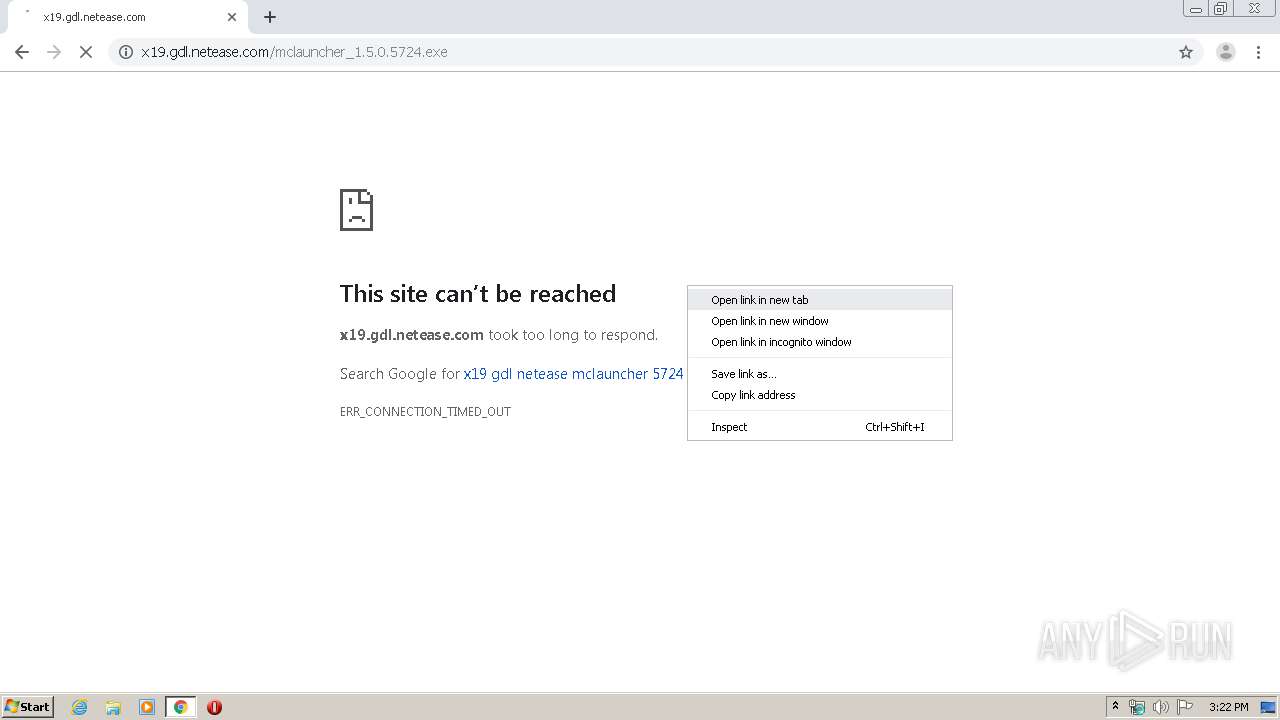
Task: Open Action Center flag icon
Action: coord(1185,707)
